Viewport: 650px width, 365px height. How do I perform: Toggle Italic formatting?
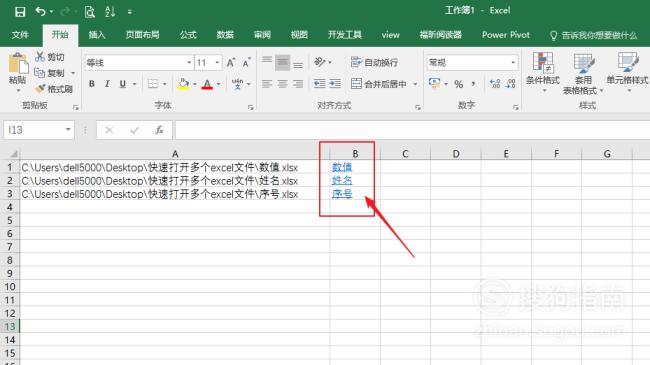tap(107, 84)
